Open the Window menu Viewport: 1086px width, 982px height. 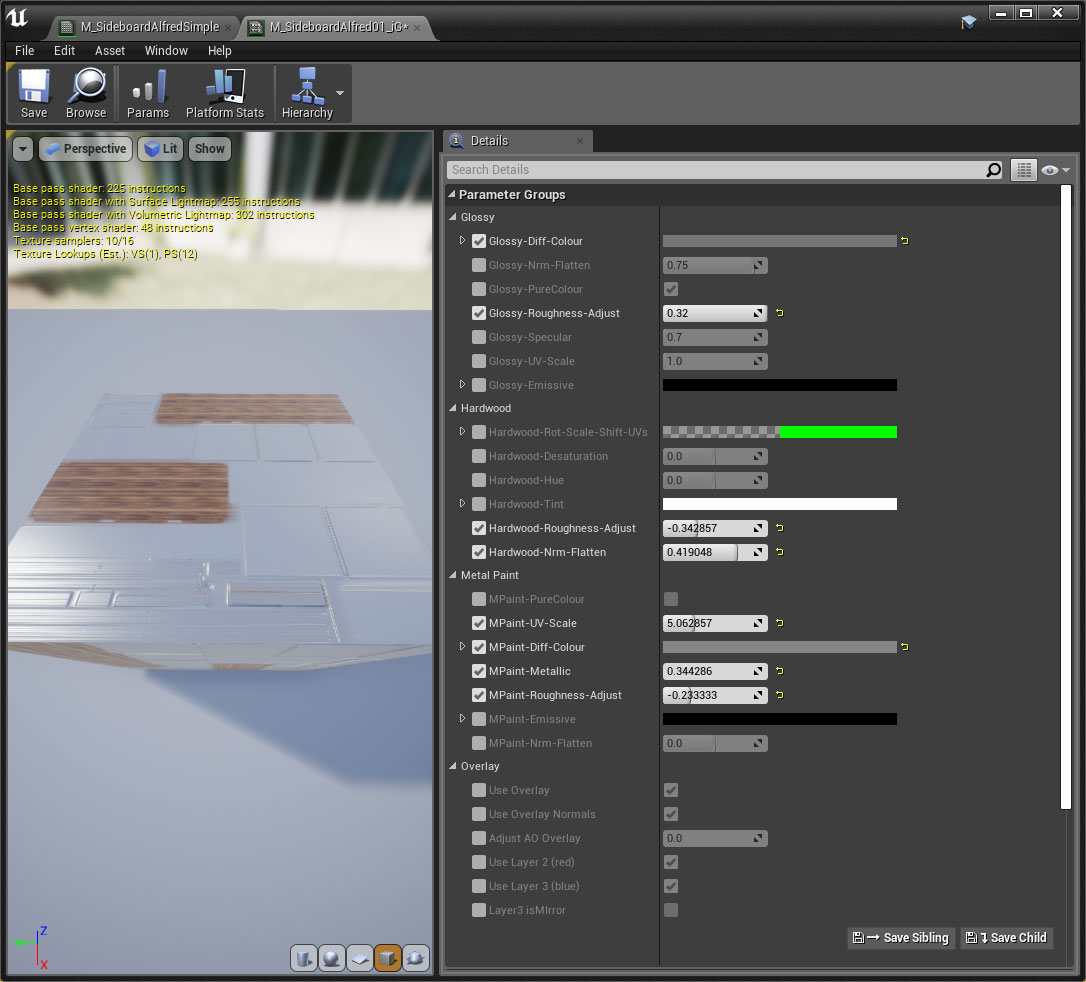click(x=166, y=51)
